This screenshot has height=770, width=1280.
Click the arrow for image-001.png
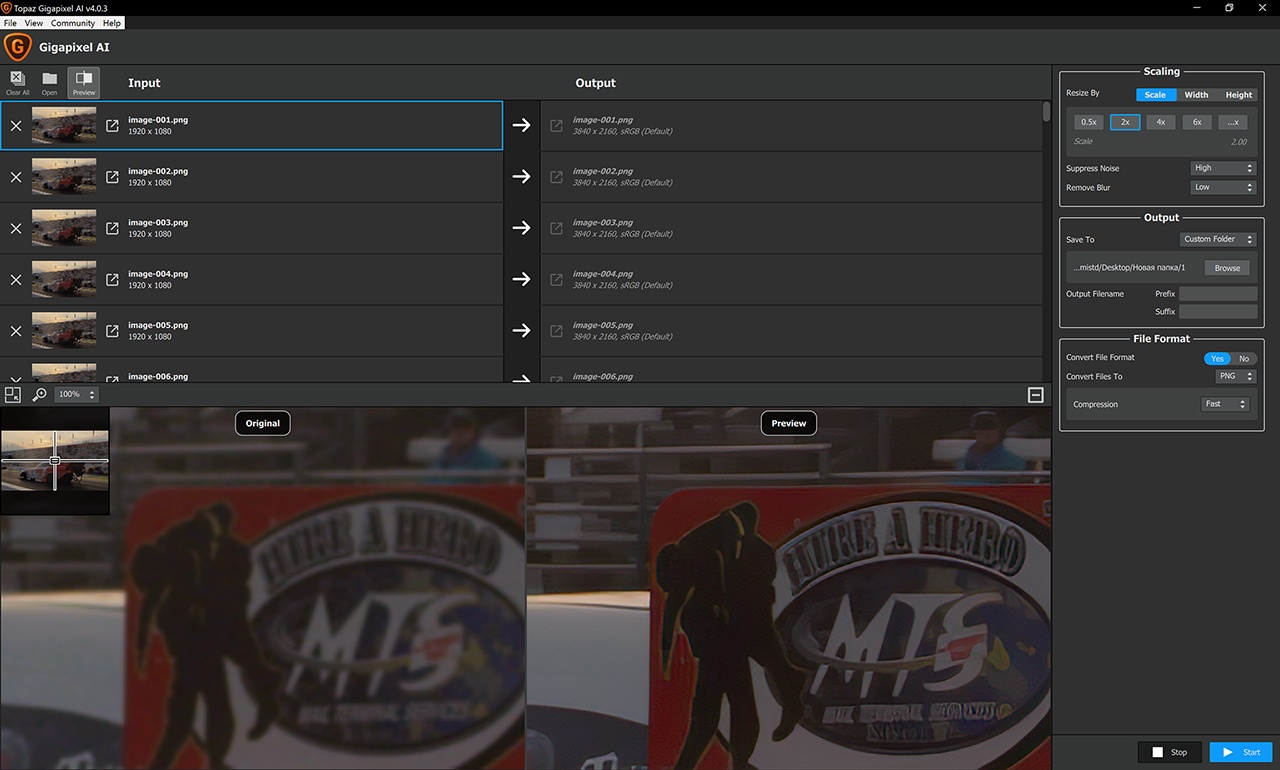click(x=521, y=126)
